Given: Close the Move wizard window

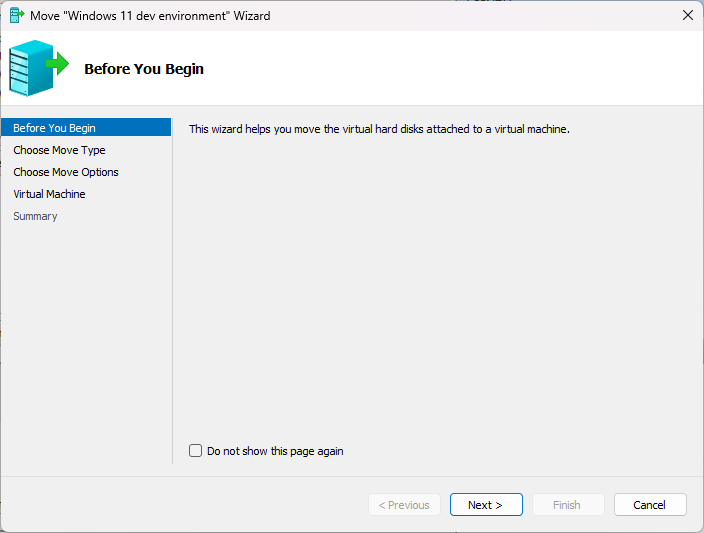Looking at the screenshot, I should click(x=687, y=16).
